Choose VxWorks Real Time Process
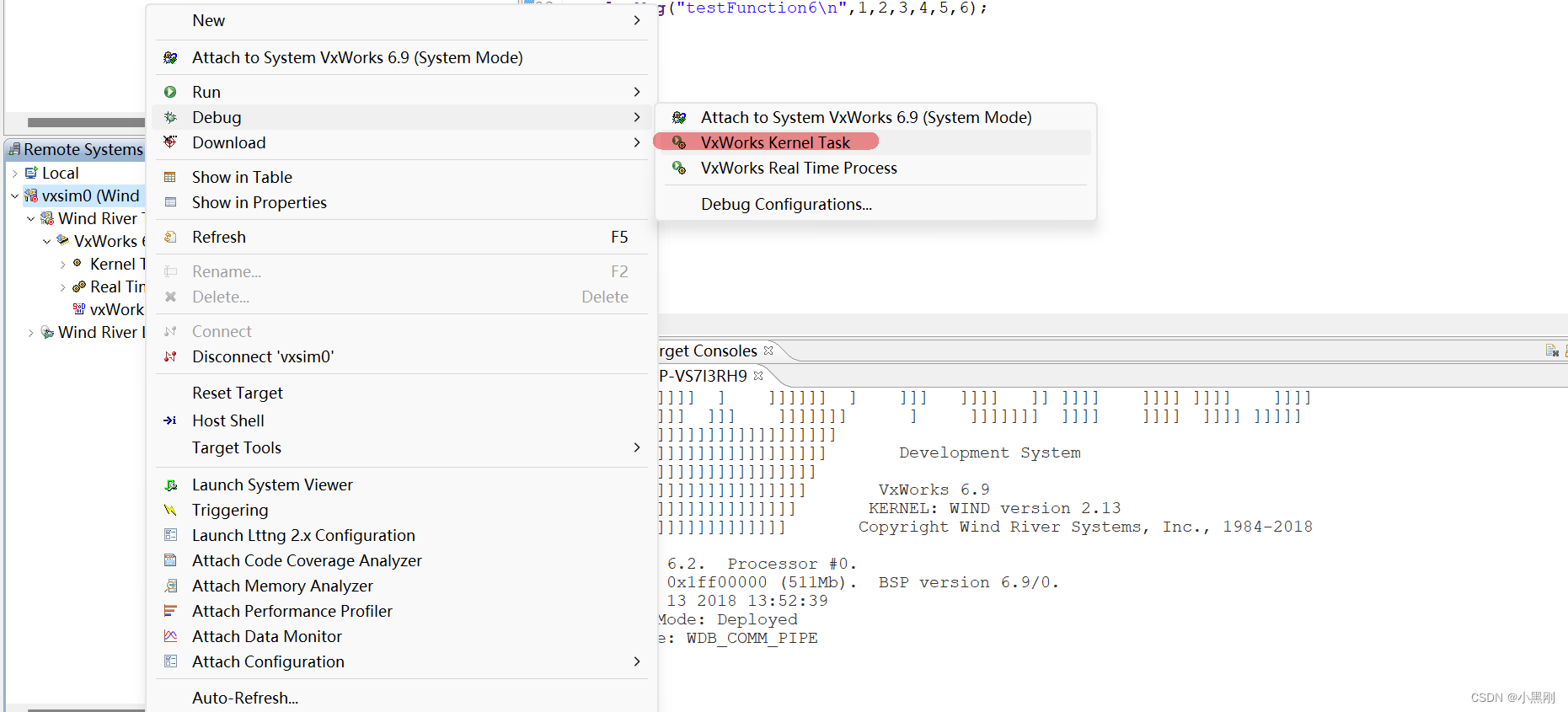The image size is (1568, 712). 875,168
